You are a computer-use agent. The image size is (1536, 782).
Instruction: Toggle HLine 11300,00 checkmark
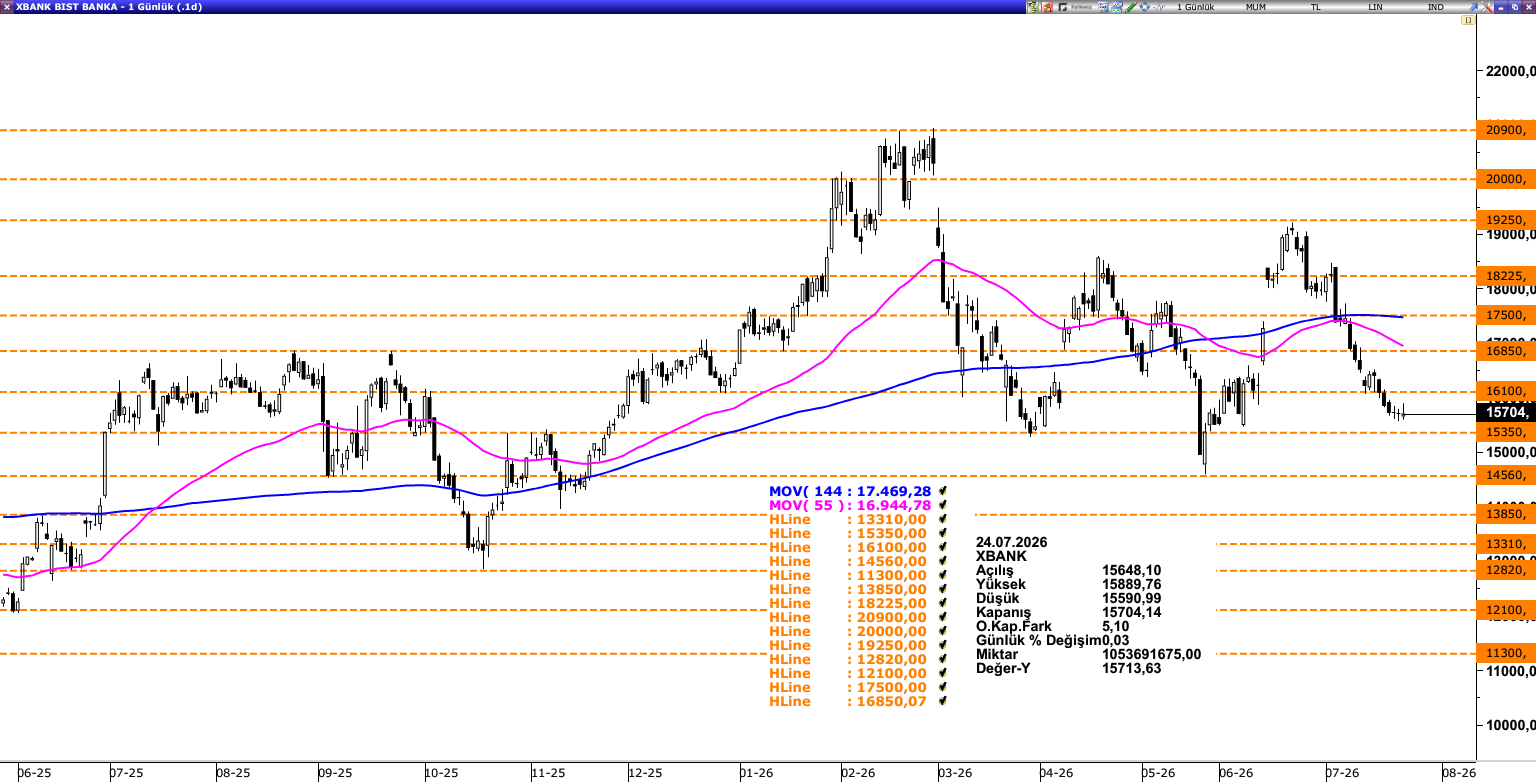click(943, 575)
